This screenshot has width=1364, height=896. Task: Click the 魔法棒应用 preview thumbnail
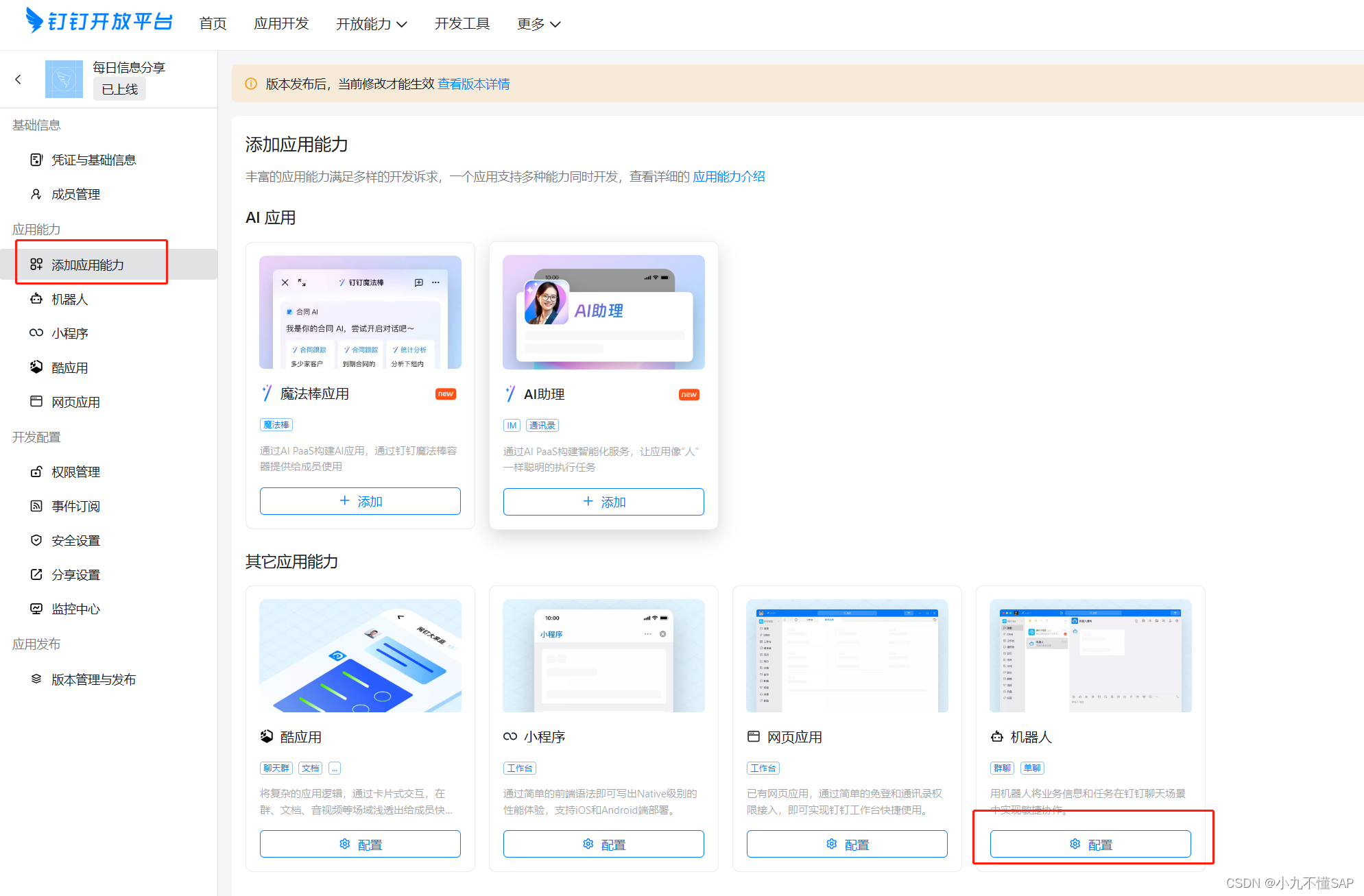(x=360, y=312)
